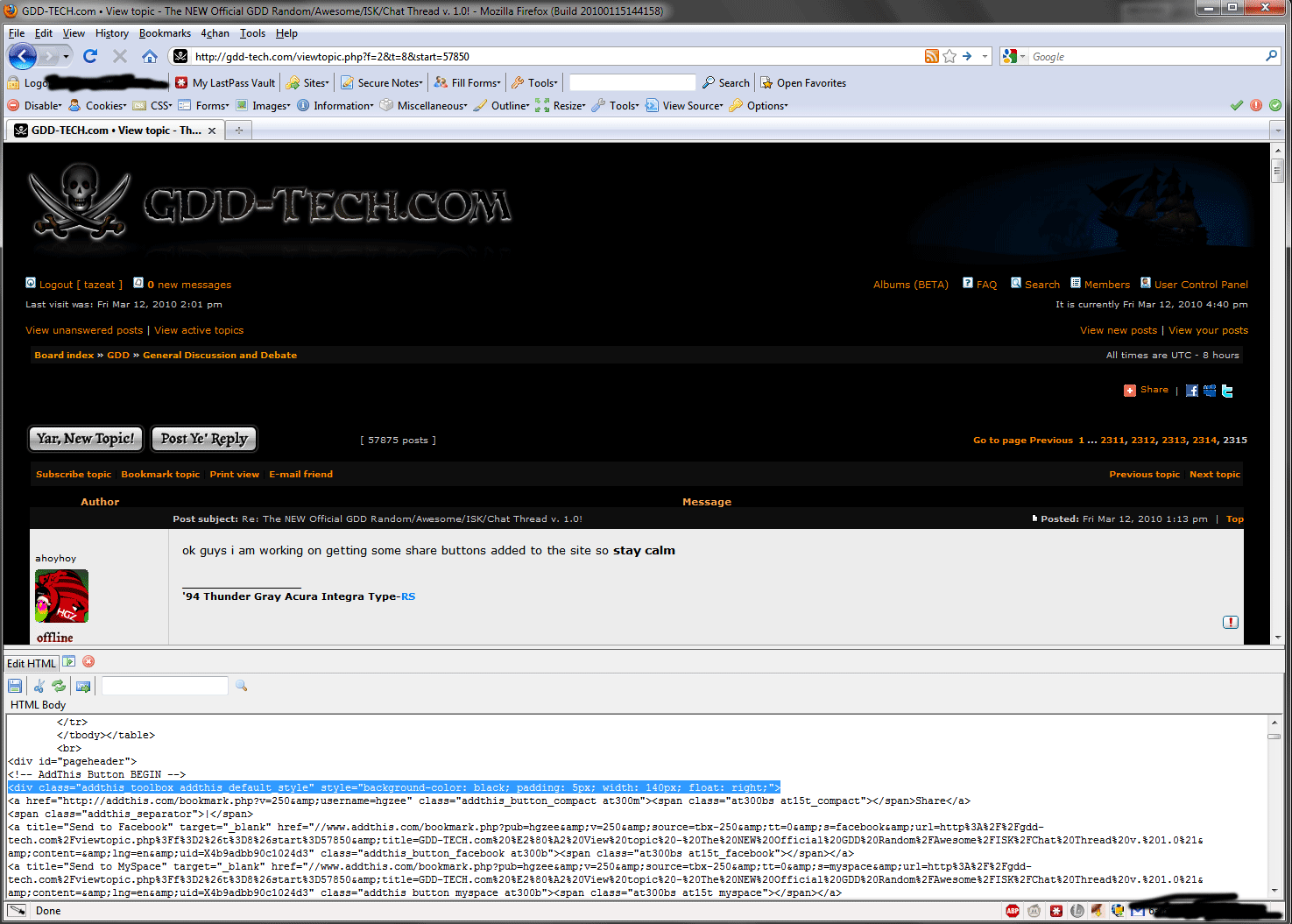The width and height of the screenshot is (1292, 924).
Task: Expand the Secure Notes dropdown in LastPass toolbar
Action: [382, 83]
